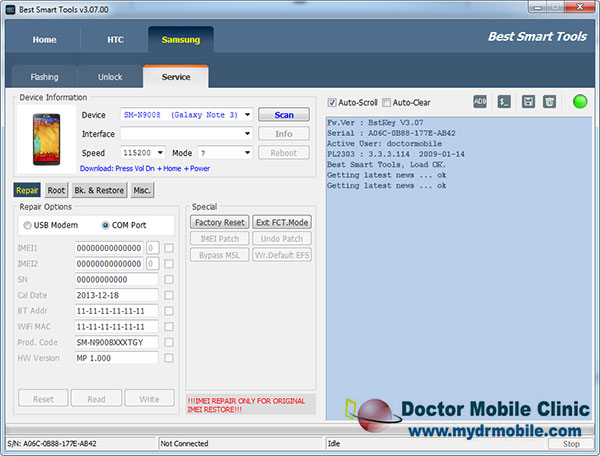Click the Read button
Viewport: 600px width, 456px height.
click(96, 399)
